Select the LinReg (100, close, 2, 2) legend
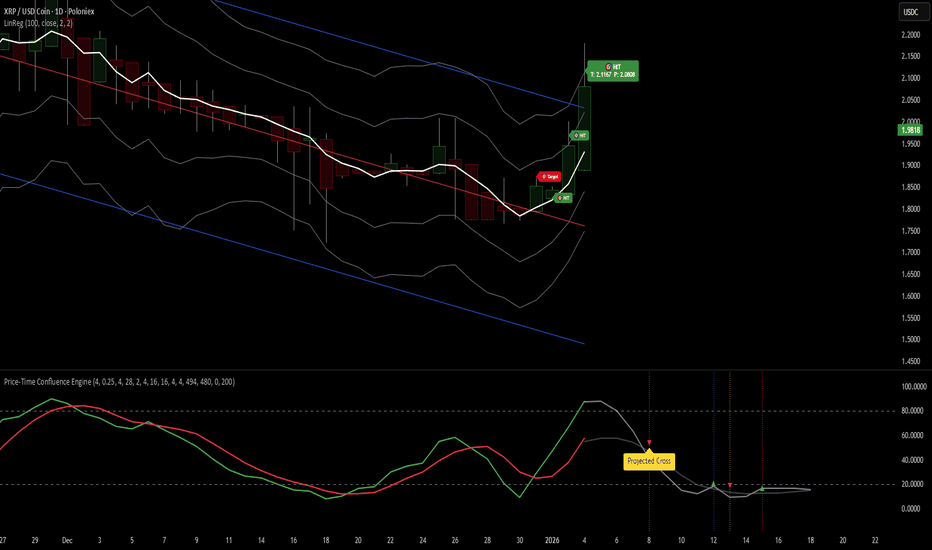Image resolution: width=932 pixels, height=550 pixels. [x=38, y=23]
